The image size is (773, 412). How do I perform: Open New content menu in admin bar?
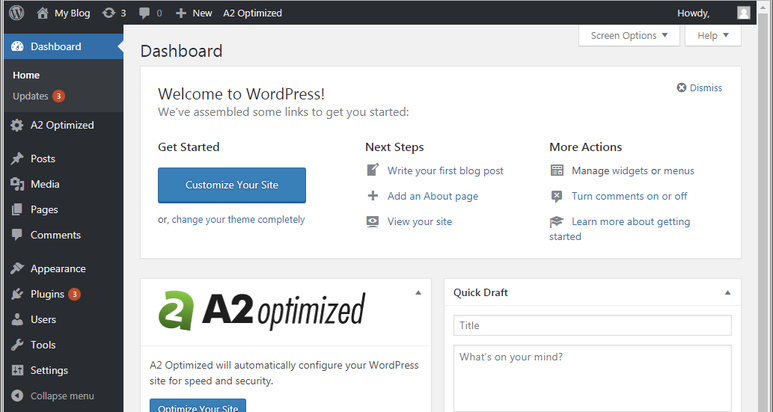(x=193, y=13)
